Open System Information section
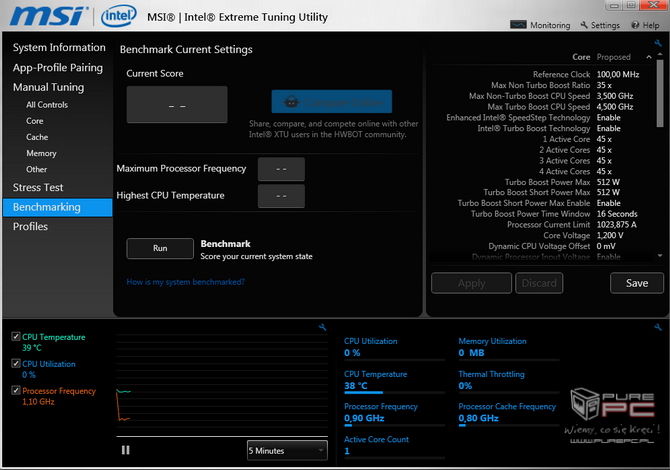Viewport: 670px width, 470px height. (x=59, y=47)
